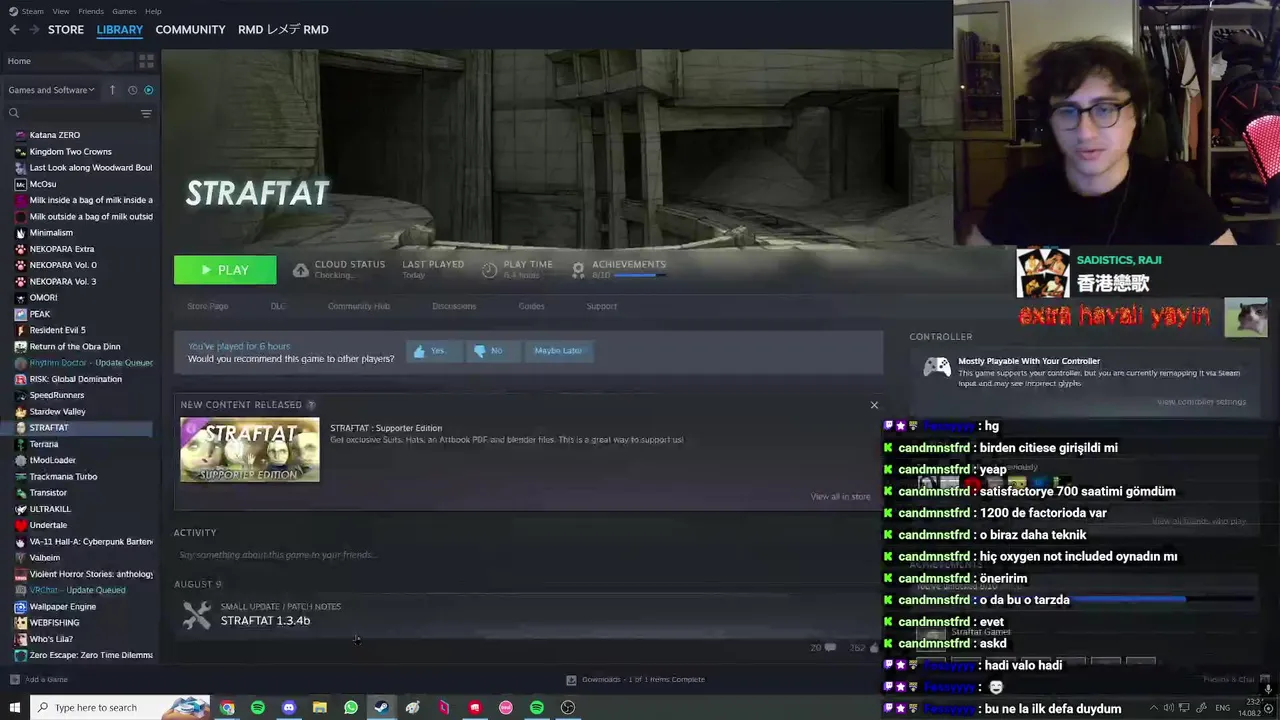Toggle the recent activity clock filter
The image size is (1280, 720).
pos(132,90)
